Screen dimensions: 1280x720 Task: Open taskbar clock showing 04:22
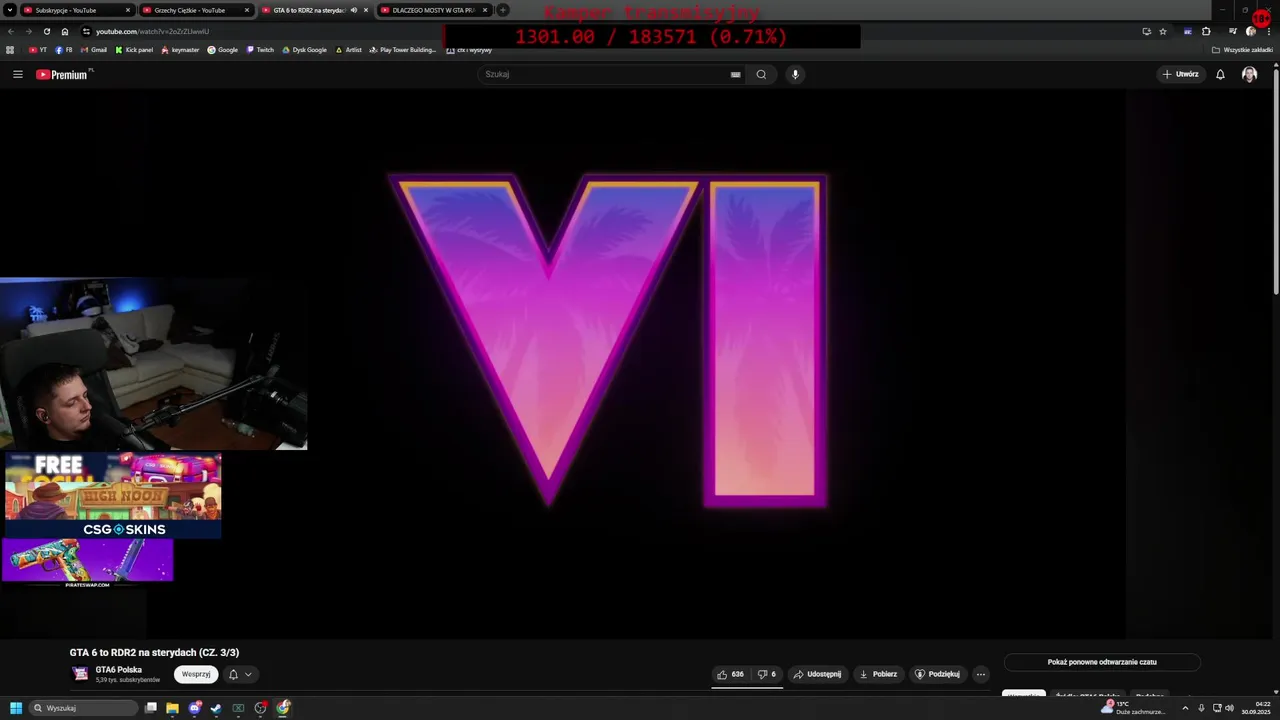1256,708
